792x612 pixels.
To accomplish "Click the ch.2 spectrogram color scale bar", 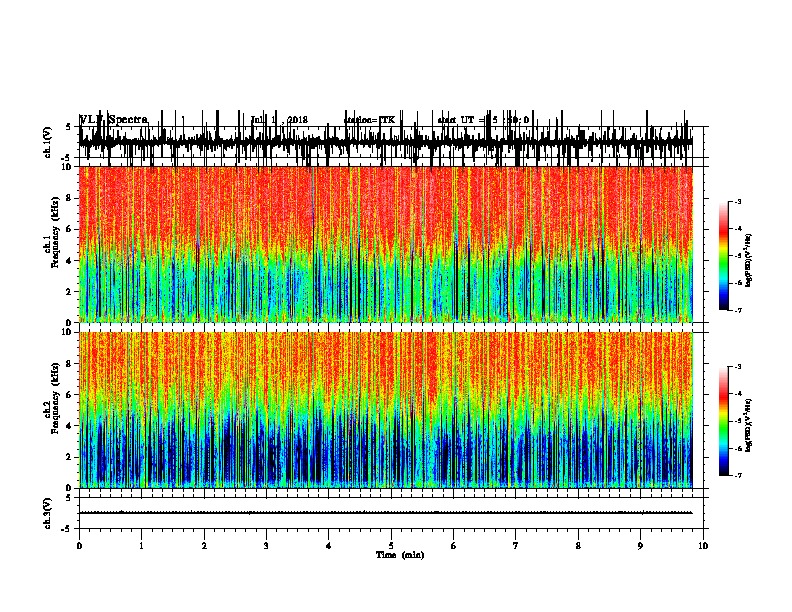I will pos(724,421).
